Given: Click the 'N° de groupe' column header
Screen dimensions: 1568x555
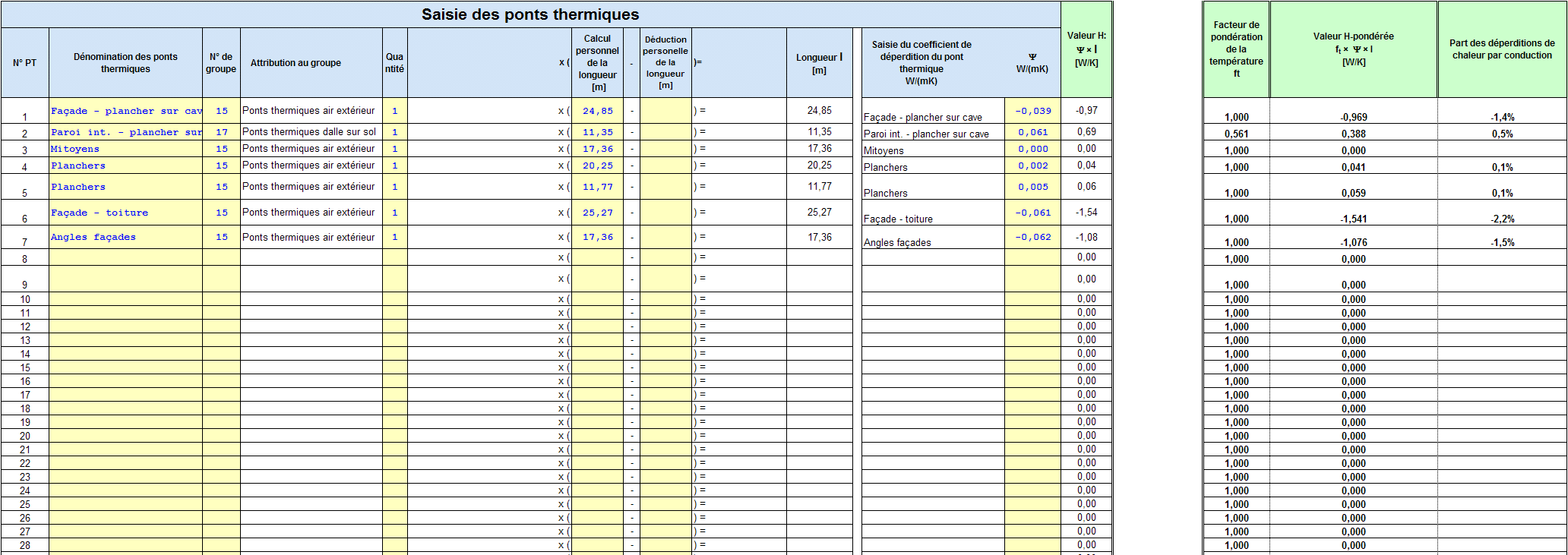Looking at the screenshot, I should 221,63.
